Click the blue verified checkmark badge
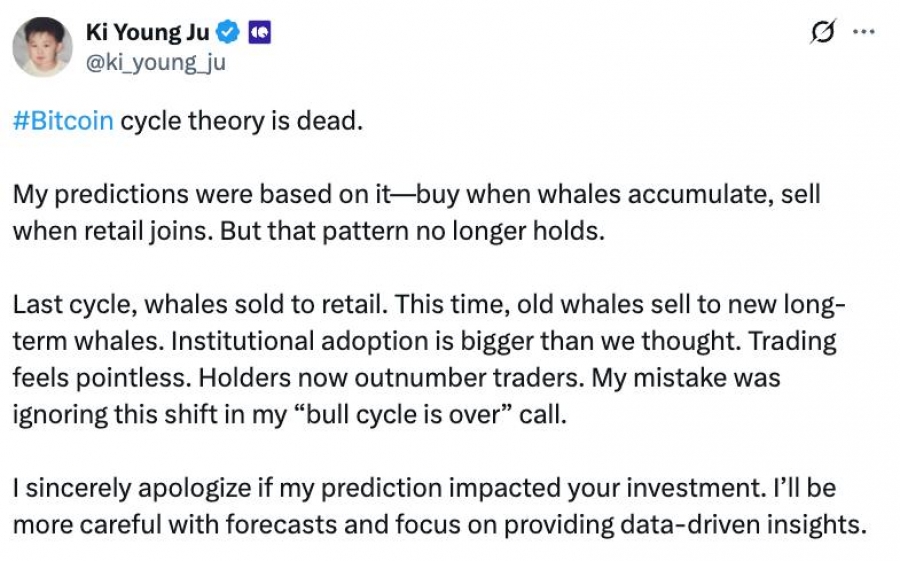900x561 pixels. click(x=228, y=32)
